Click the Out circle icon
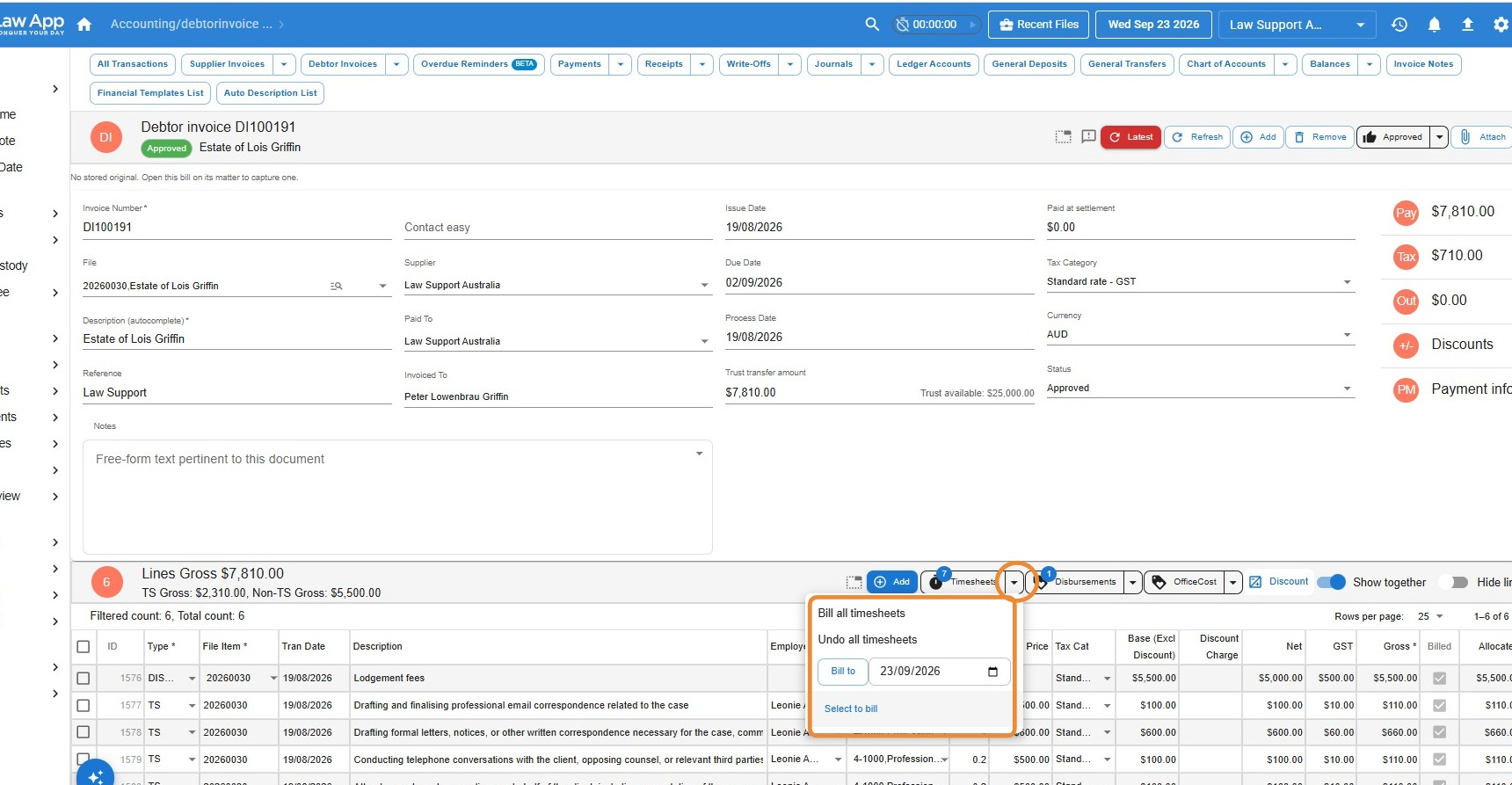Viewport: 1512px width, 785px height. (x=1407, y=301)
